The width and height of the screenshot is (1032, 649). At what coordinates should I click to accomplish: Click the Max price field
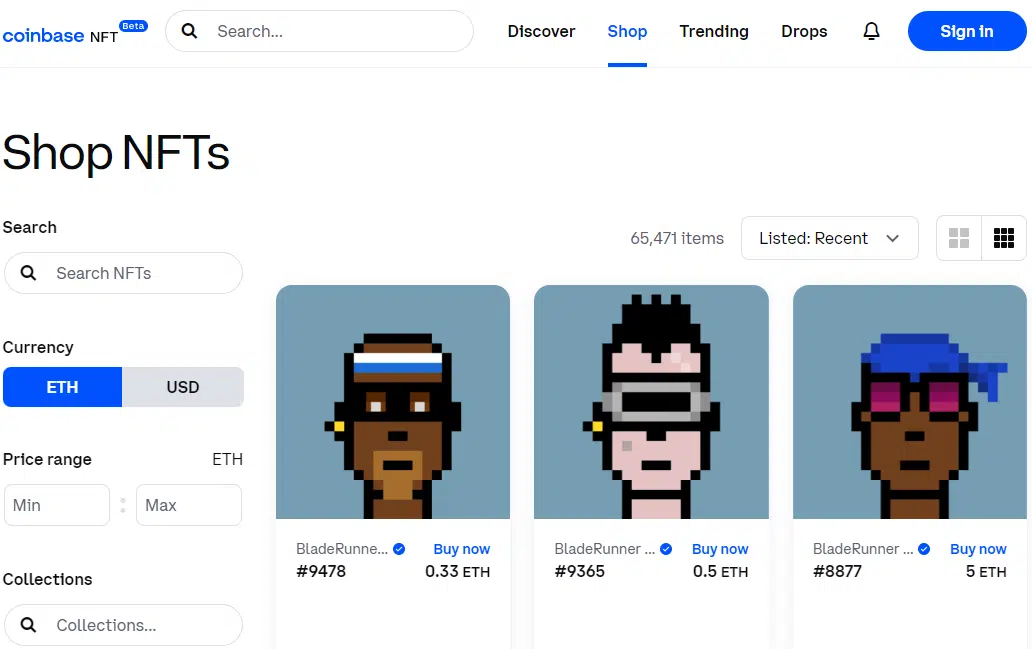[189, 505]
